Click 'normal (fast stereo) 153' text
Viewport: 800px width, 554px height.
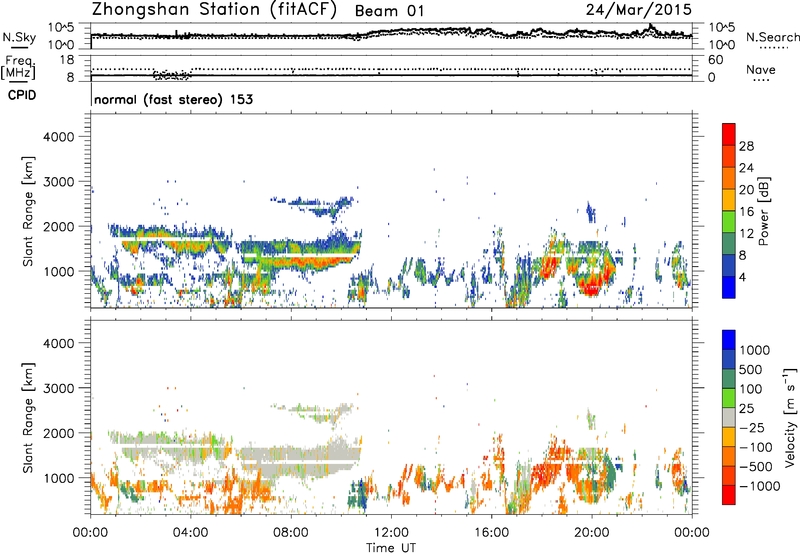173,99
